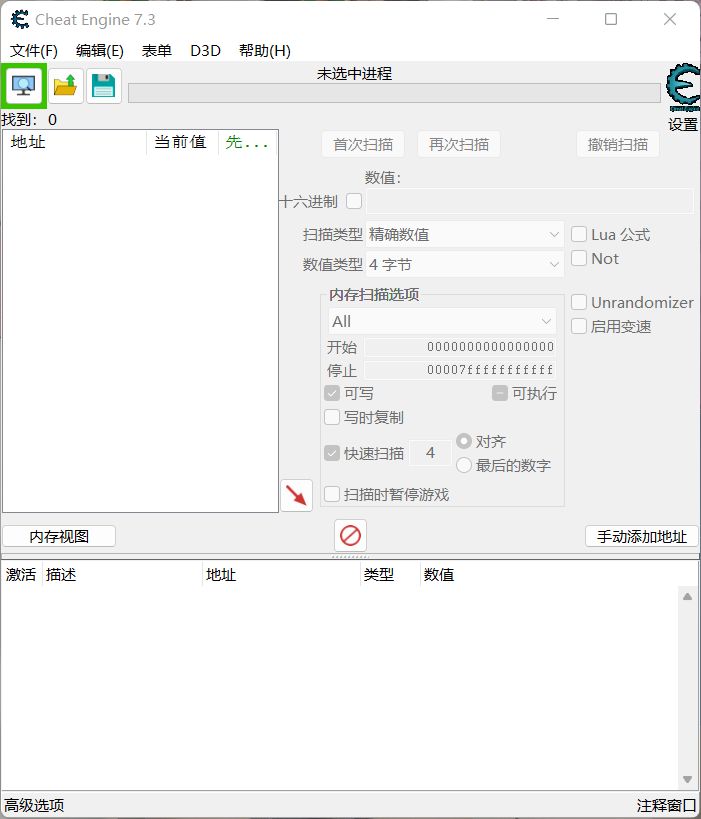
Task: Click the 数值 column header in address table
Action: coord(439,575)
